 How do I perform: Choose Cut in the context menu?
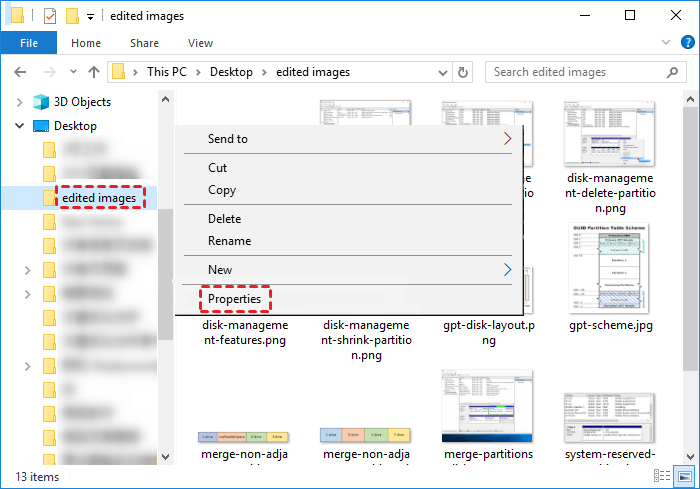tap(348, 168)
